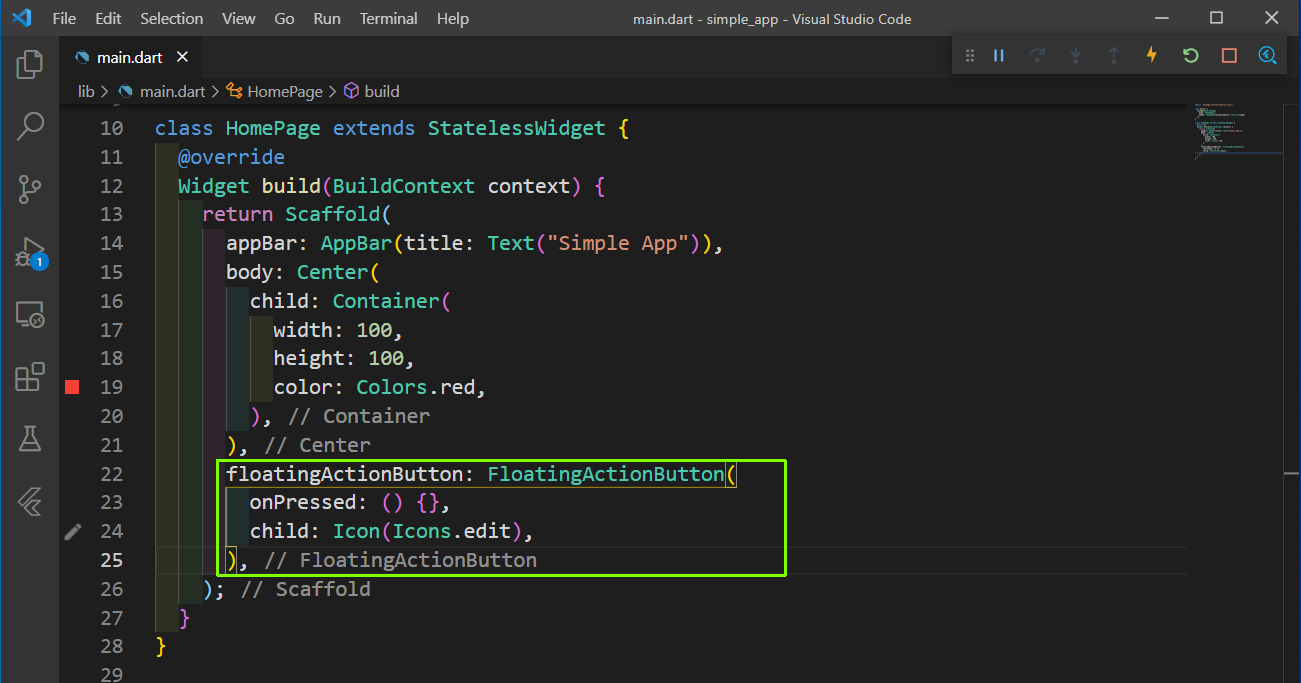Viewport: 1301px width, 683px height.
Task: Open the Explorer view in activity bar
Action: coord(30,65)
